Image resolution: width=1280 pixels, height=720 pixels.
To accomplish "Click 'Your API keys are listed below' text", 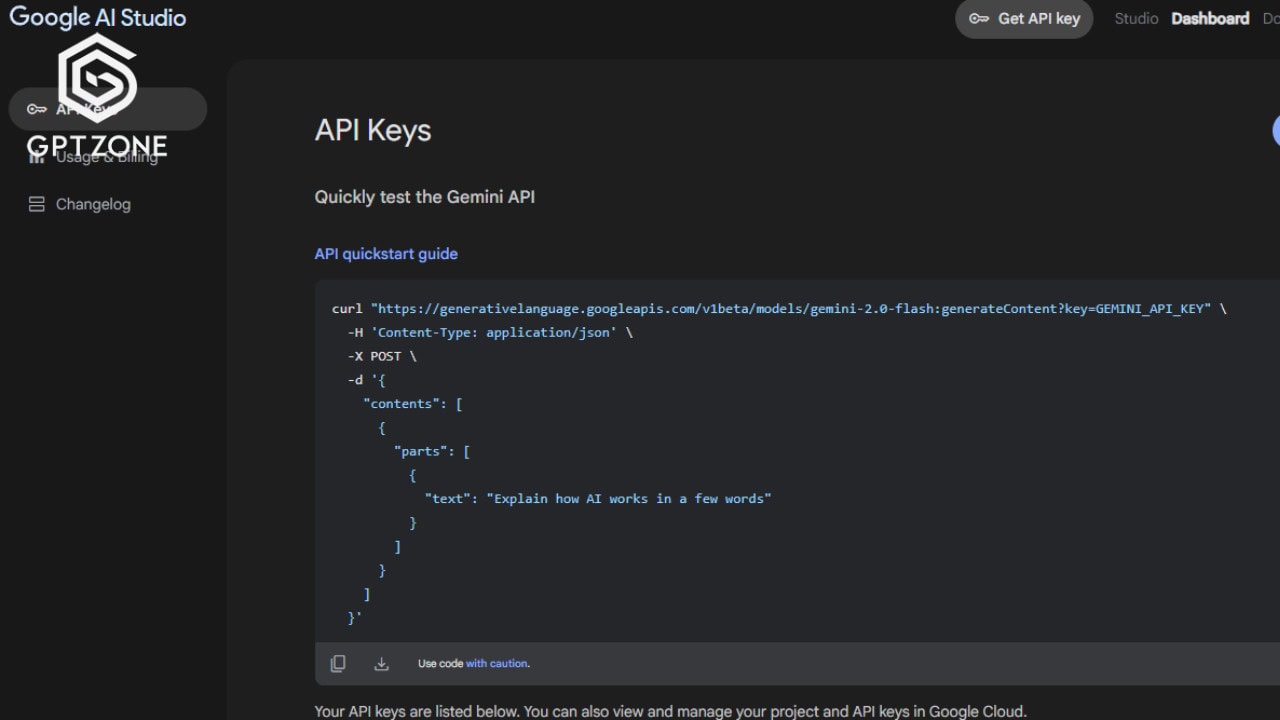I will [x=670, y=711].
